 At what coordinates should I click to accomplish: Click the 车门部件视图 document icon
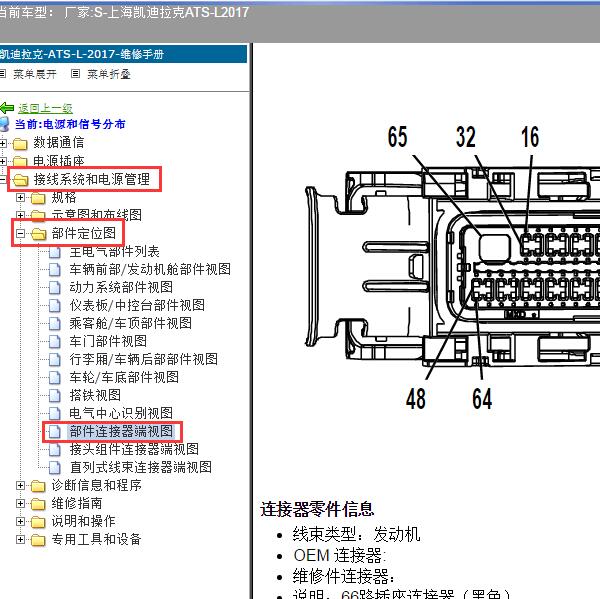pos(55,341)
